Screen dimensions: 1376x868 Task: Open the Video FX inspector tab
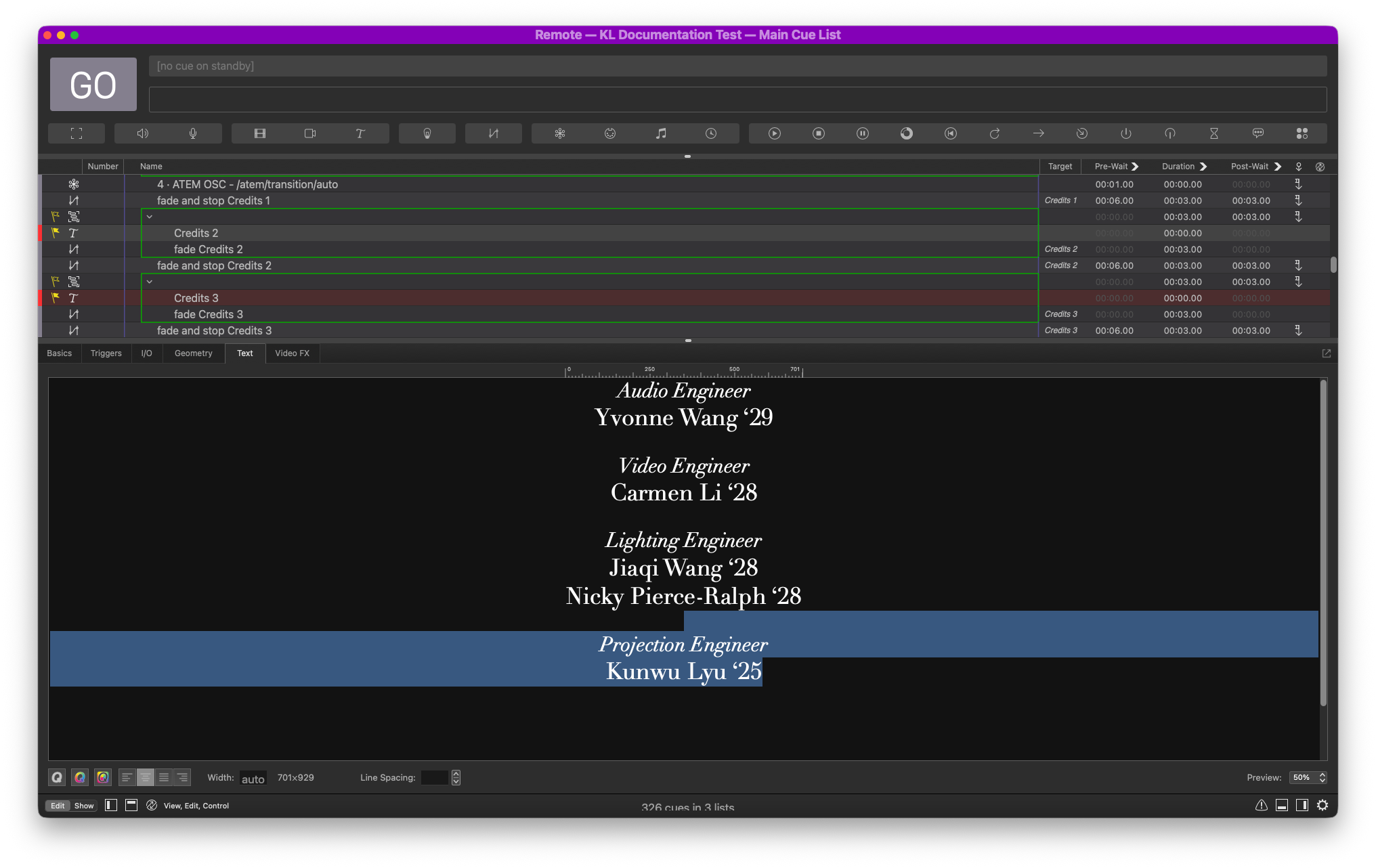(293, 353)
